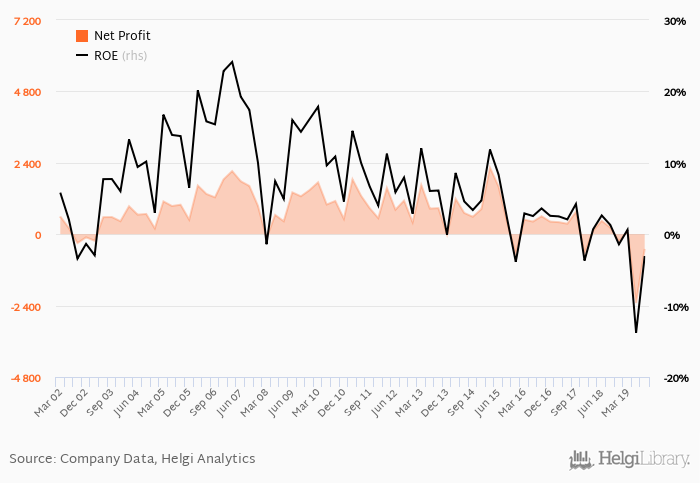This screenshot has height=483, width=700.
Task: Click the highest ROE line peak
Action: coord(232,62)
